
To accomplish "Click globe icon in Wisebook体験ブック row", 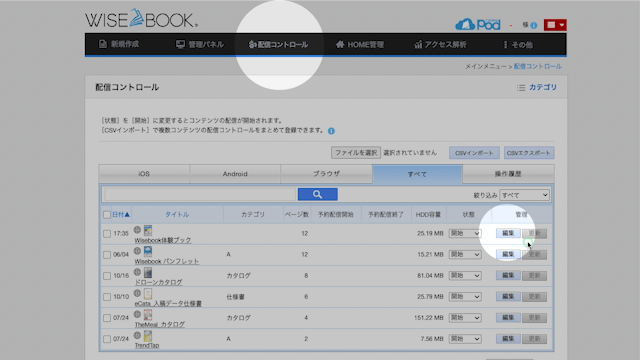I will [137, 230].
